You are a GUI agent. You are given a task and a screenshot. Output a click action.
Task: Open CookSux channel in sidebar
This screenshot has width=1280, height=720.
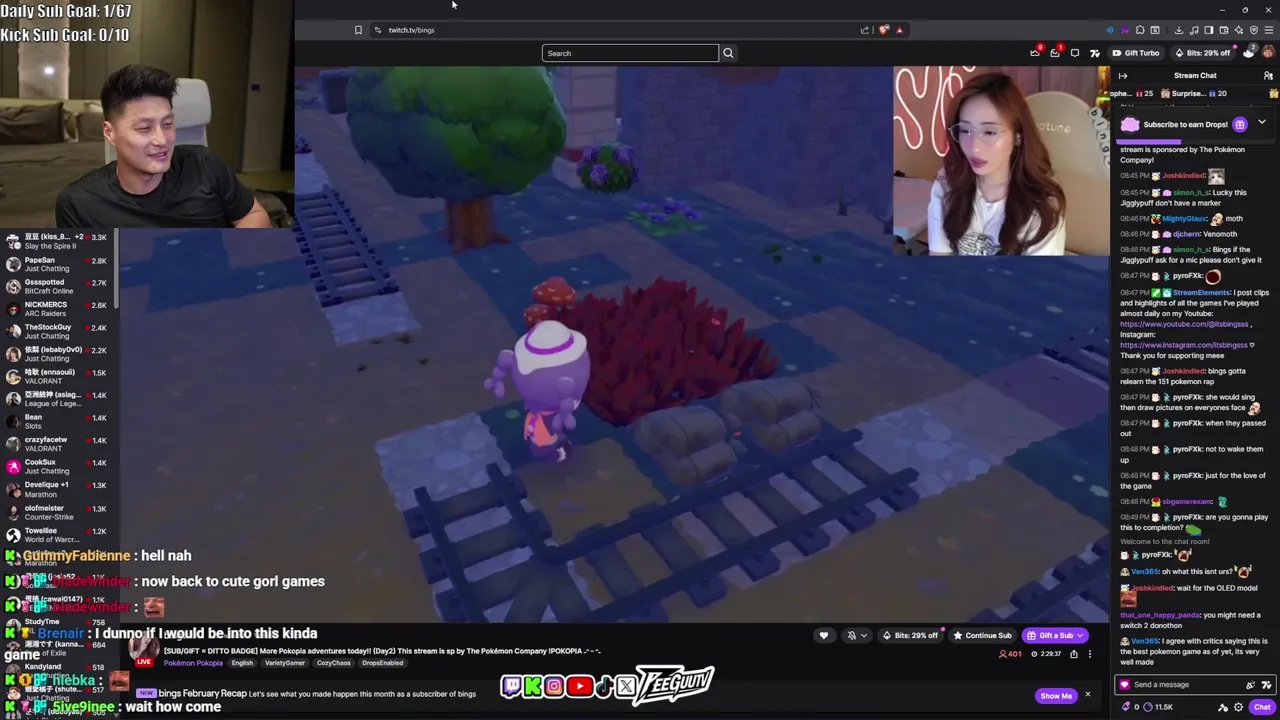coord(58,466)
